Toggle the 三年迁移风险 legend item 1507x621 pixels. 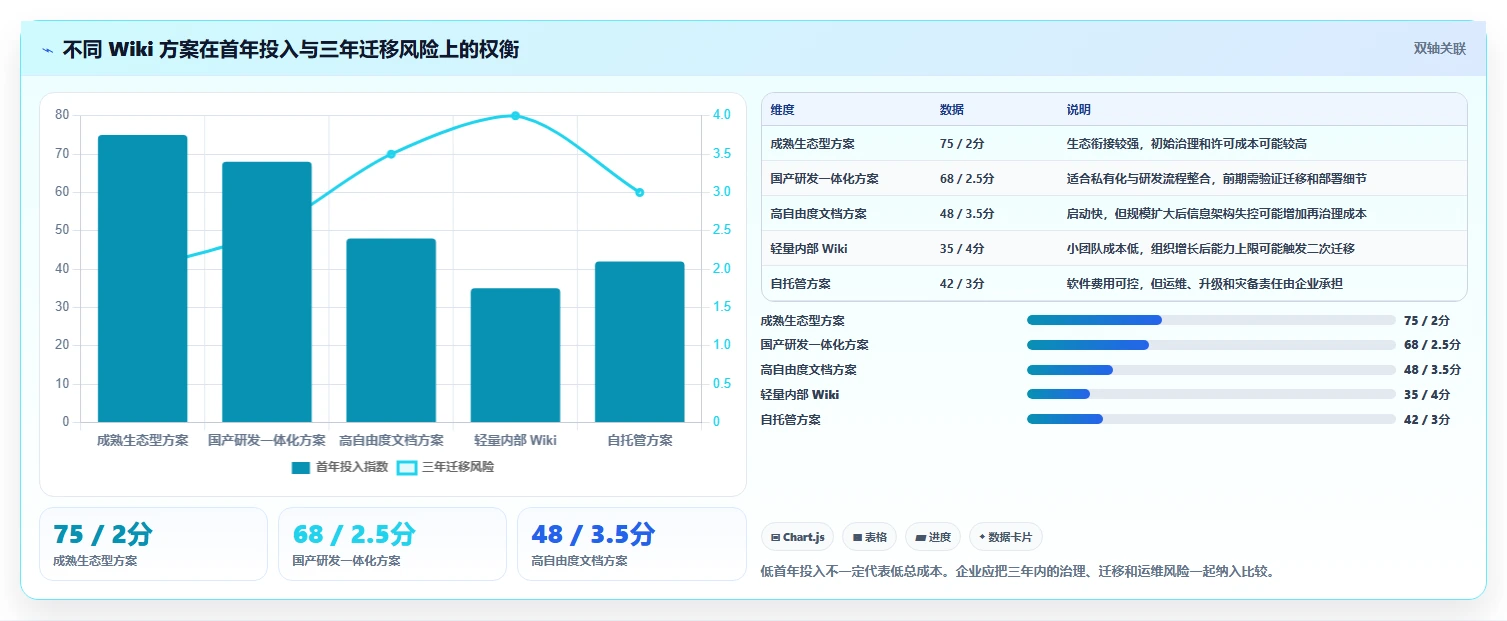pos(446,467)
